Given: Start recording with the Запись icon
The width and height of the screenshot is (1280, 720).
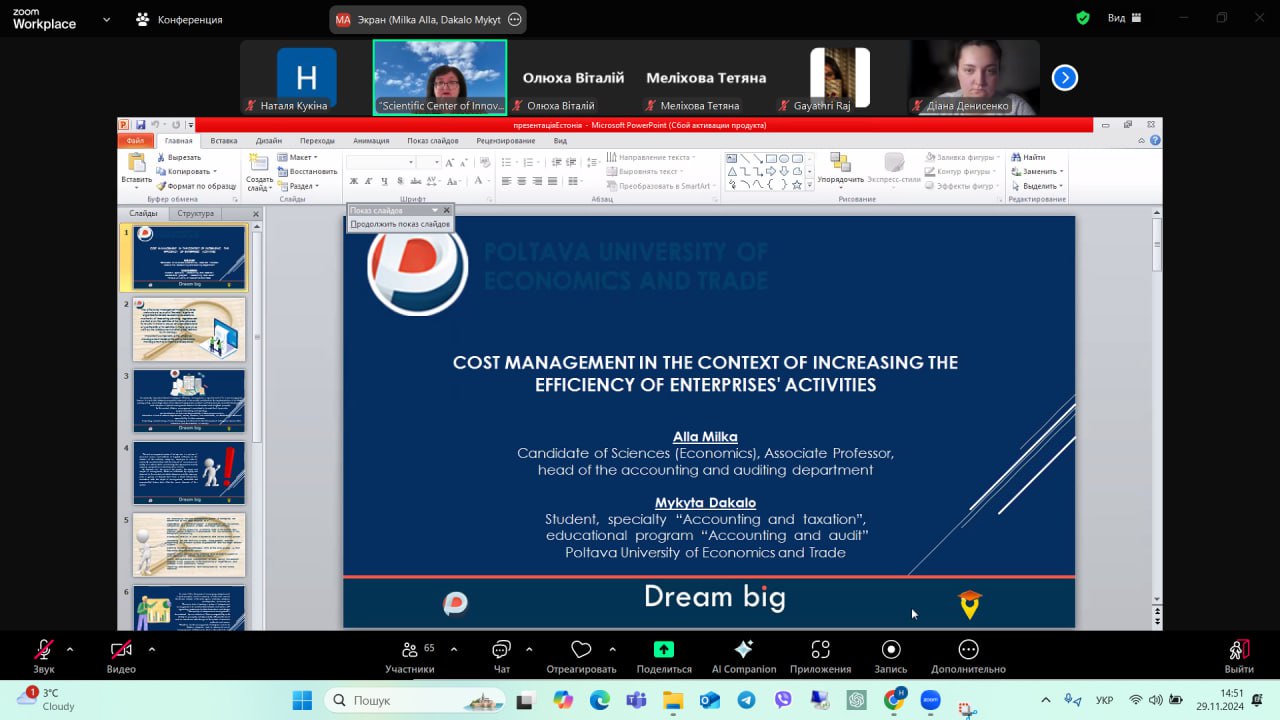Looking at the screenshot, I should coord(890,650).
